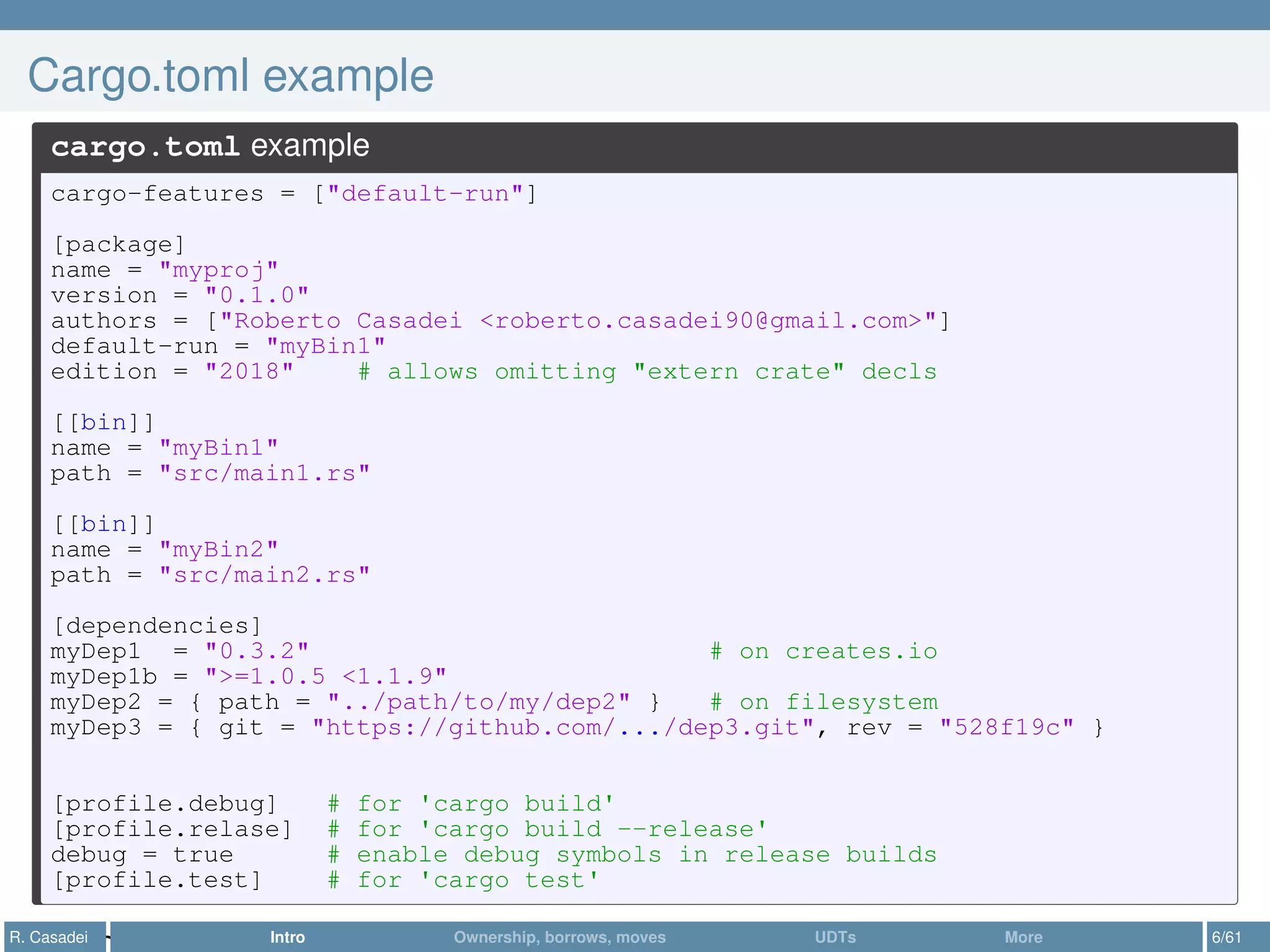Image resolution: width=1270 pixels, height=952 pixels.
Task: Jump to Ownership, borrows, moves section
Action: pyautogui.click(x=559, y=937)
